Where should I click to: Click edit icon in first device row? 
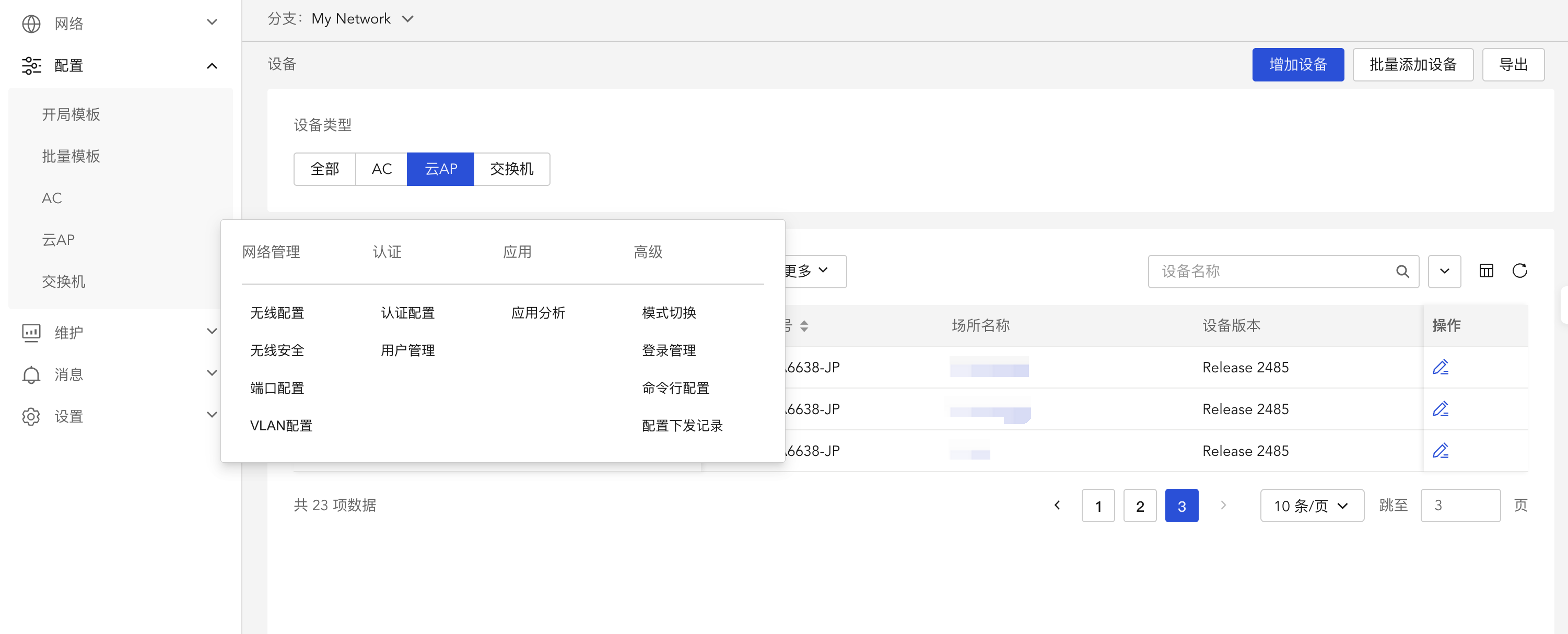[x=1440, y=367]
